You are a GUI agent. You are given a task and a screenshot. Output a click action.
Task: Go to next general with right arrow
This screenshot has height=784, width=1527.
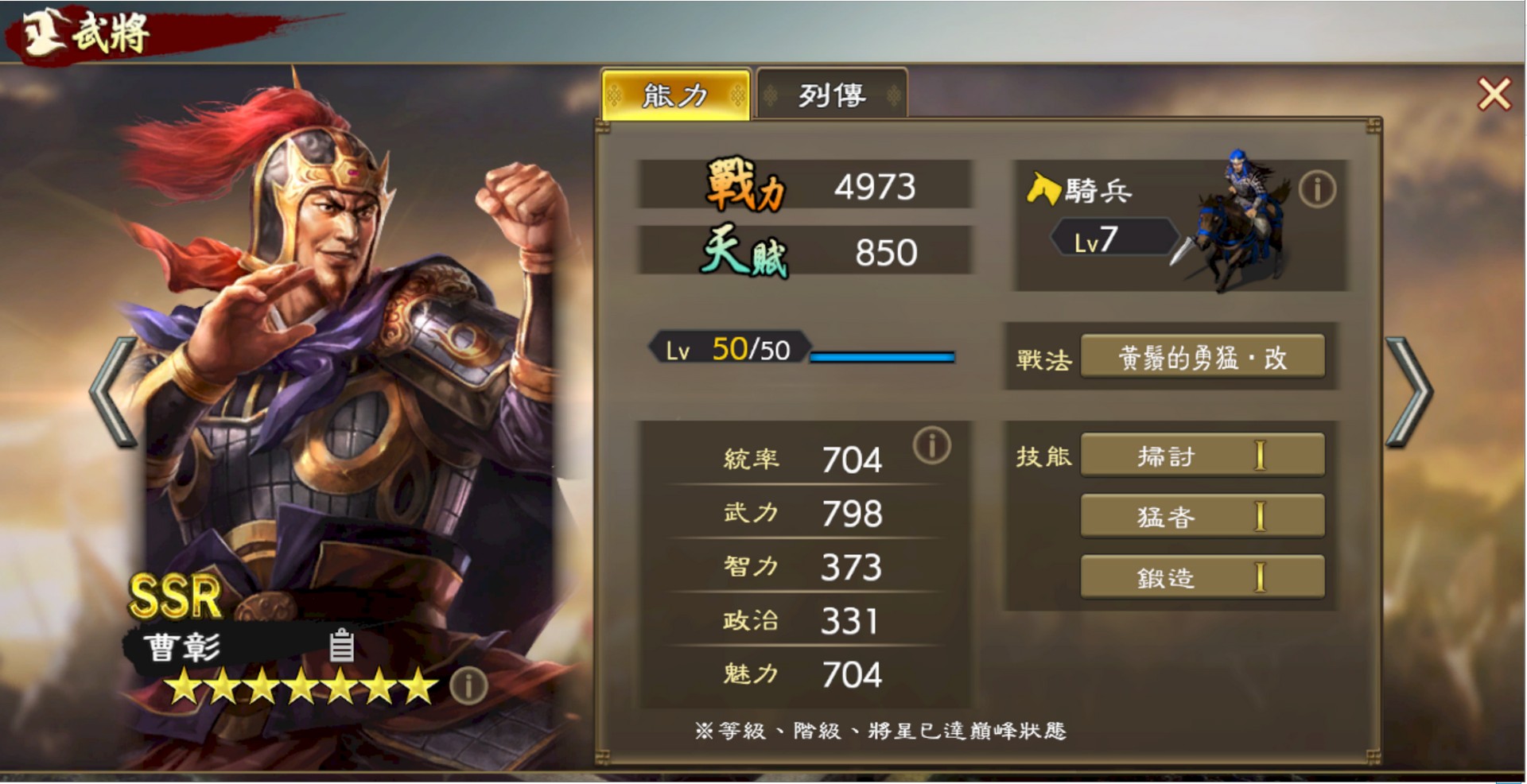pos(1408,391)
